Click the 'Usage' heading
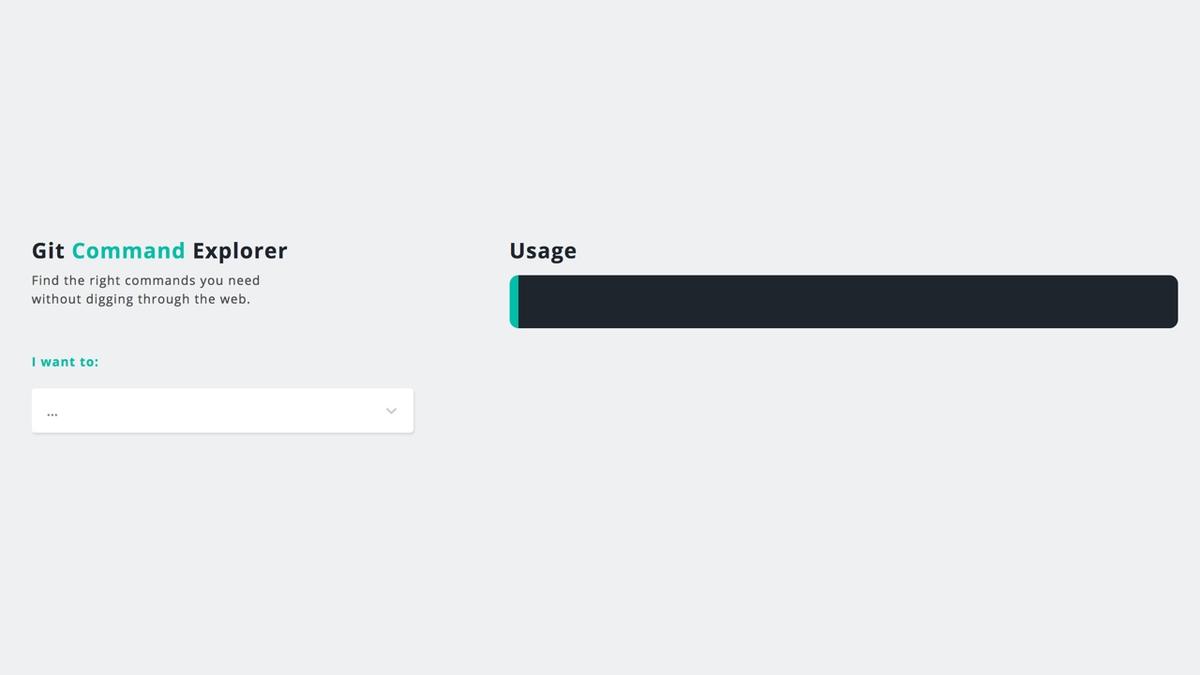The width and height of the screenshot is (1200, 675). point(542,251)
